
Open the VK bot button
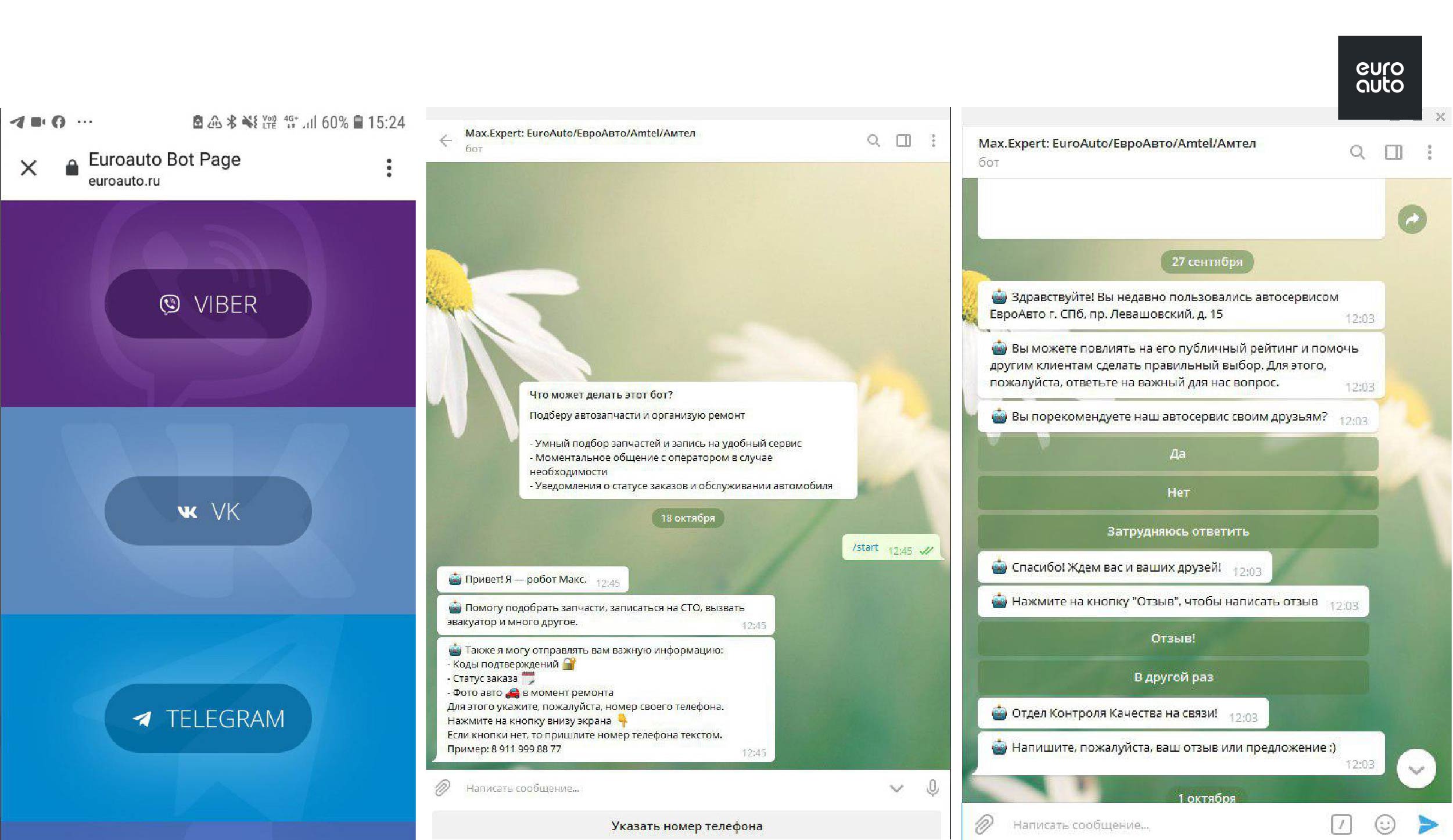(208, 511)
